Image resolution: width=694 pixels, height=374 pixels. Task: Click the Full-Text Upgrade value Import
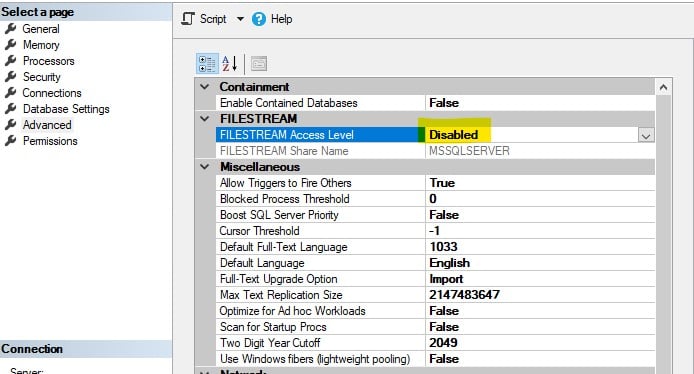point(446,279)
